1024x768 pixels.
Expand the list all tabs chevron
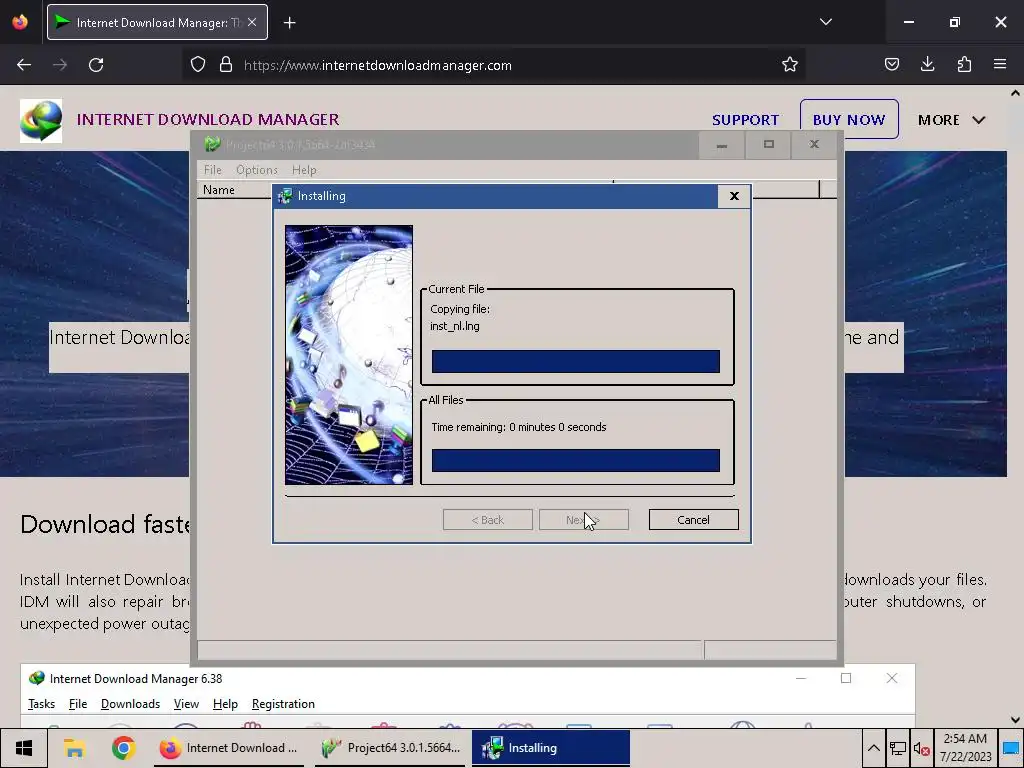pyautogui.click(x=825, y=22)
